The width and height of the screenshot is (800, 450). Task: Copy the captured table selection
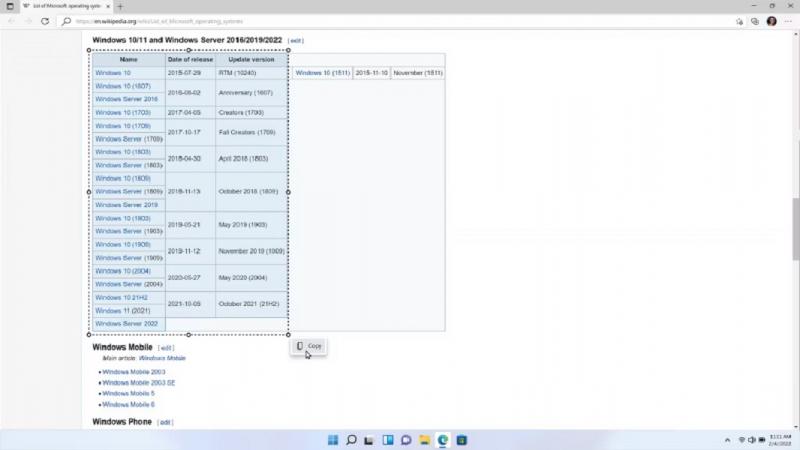coord(309,346)
